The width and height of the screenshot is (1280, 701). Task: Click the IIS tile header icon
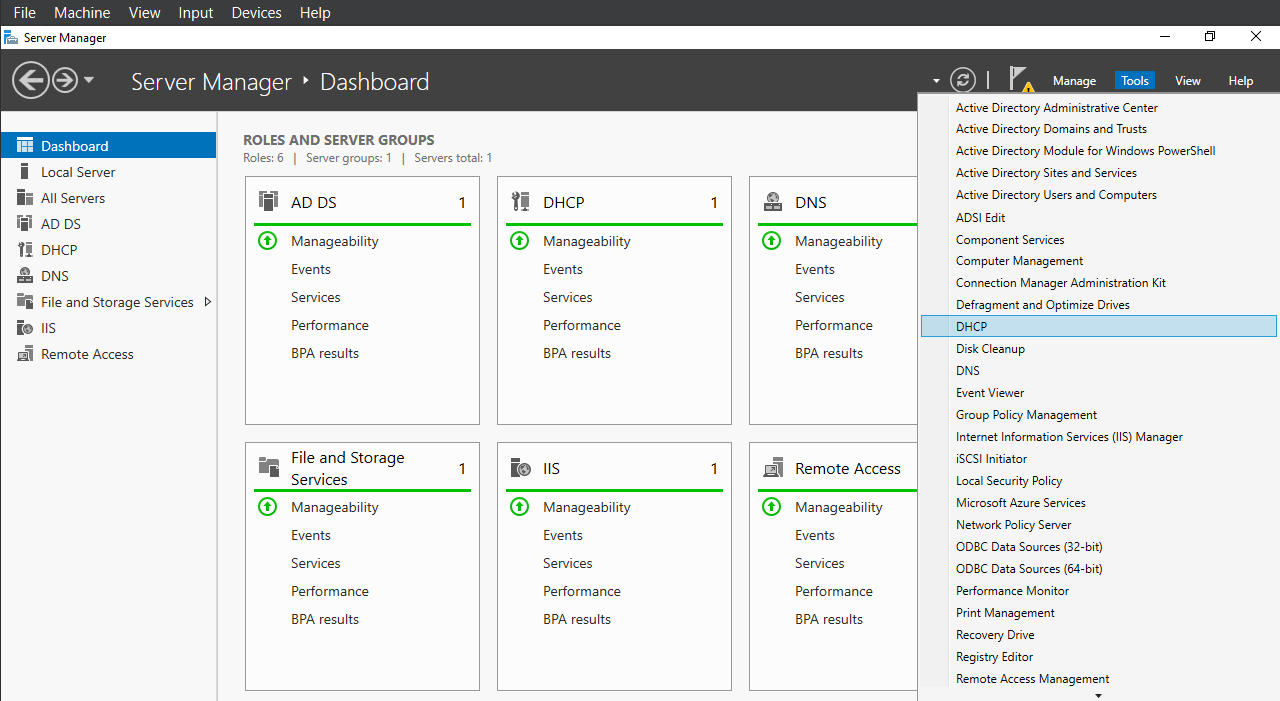(x=520, y=468)
